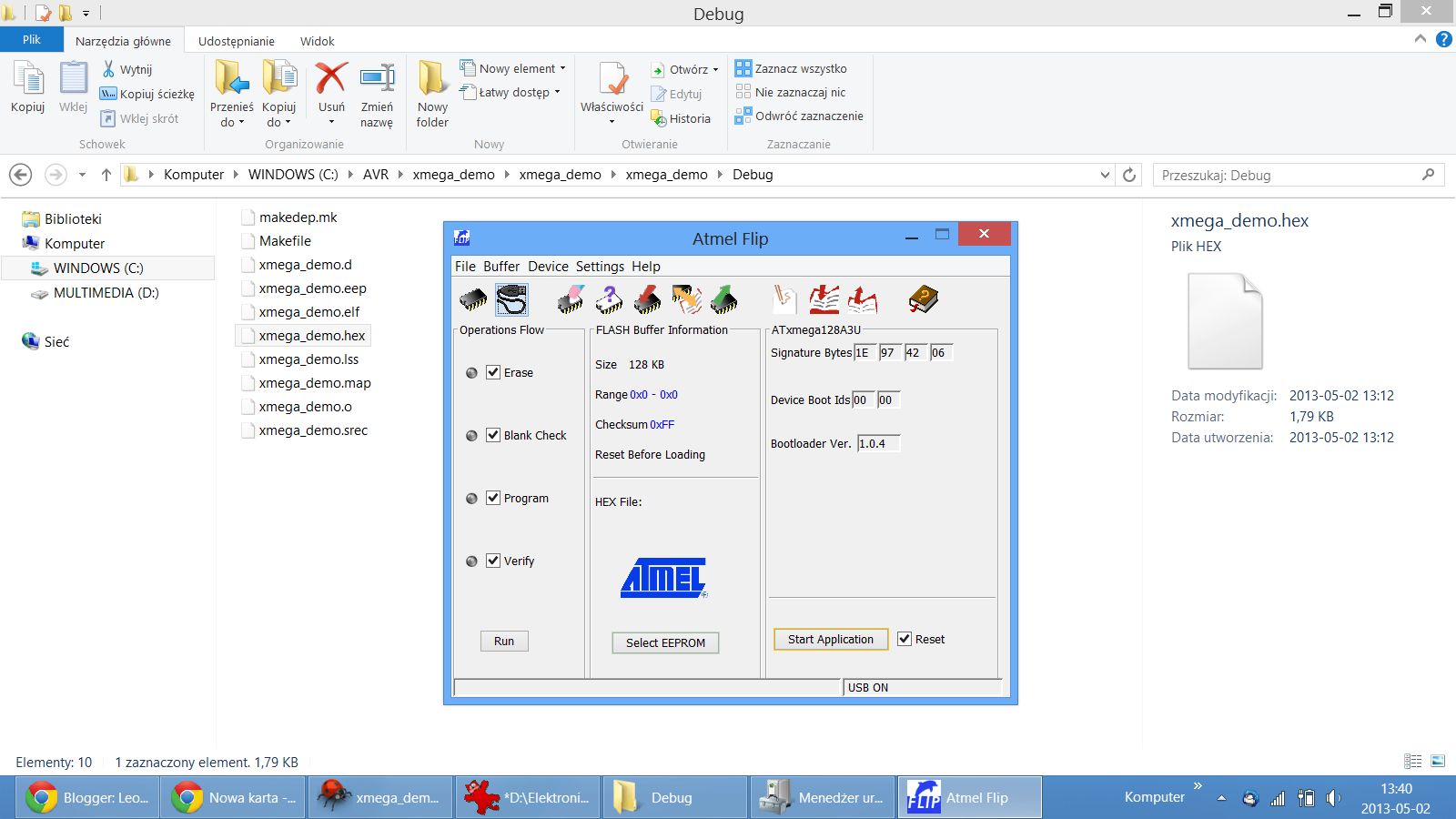The image size is (1456, 819).
Task: Click Kopiuj ścieżkę in the ribbon
Action: (x=147, y=94)
